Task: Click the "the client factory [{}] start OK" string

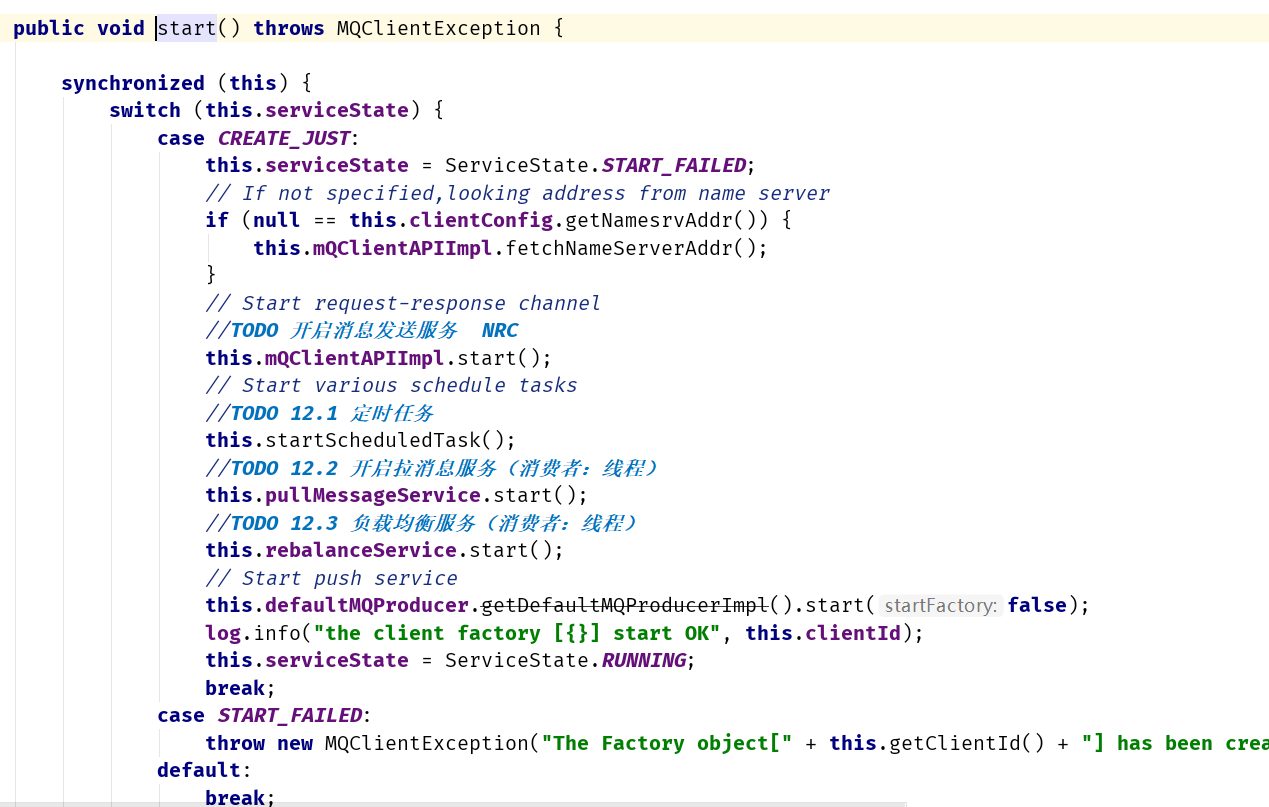Action: pos(517,633)
